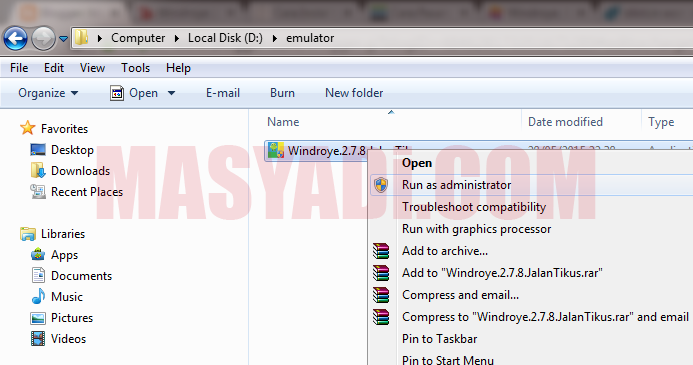693x365 pixels.
Task: Click Burn in the toolbar
Action: tap(282, 93)
